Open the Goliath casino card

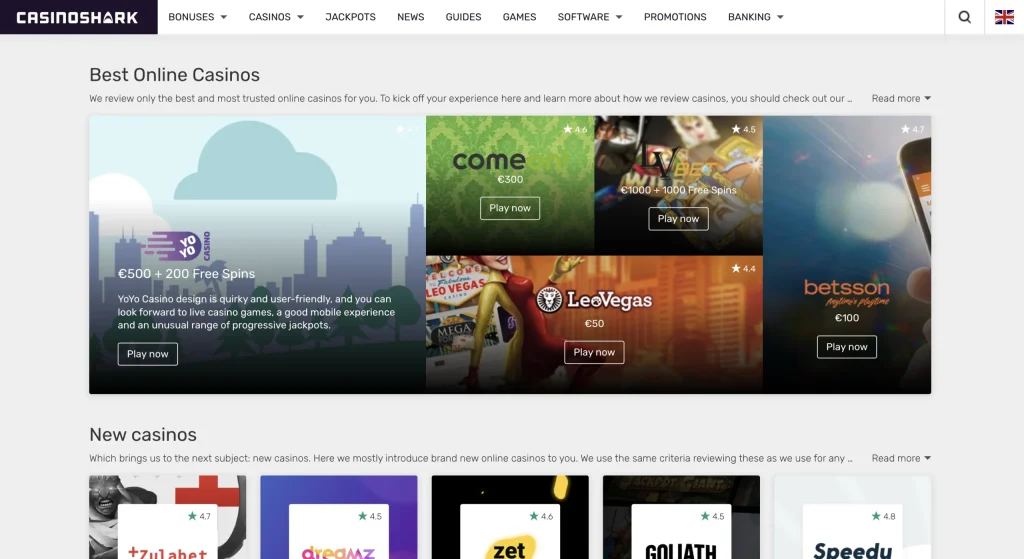click(x=681, y=517)
